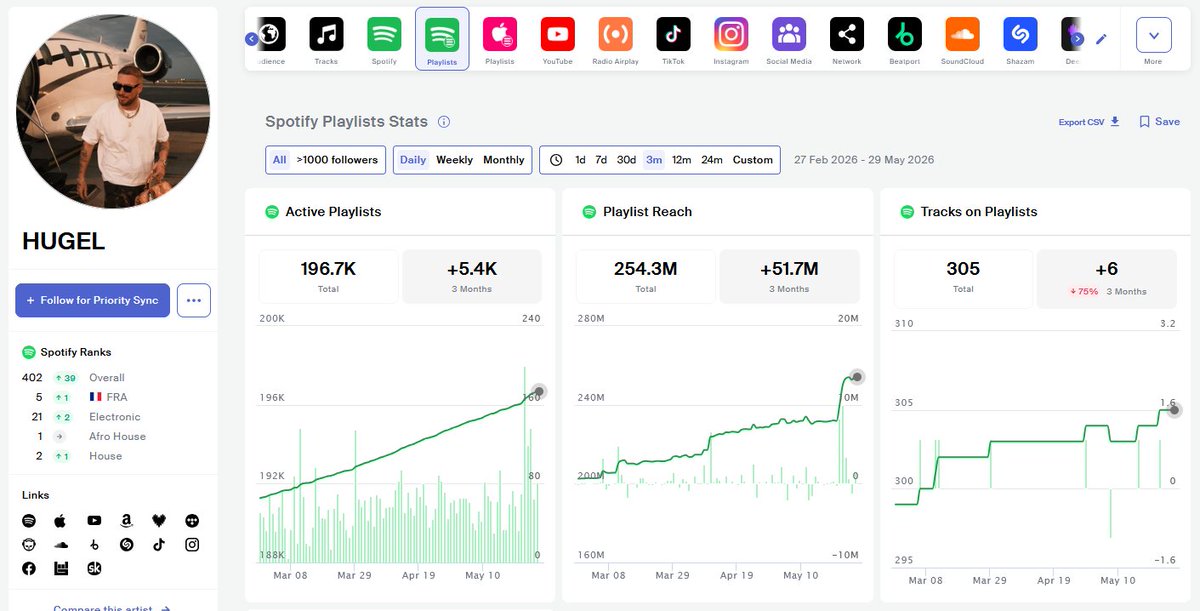This screenshot has width=1200, height=611.
Task: Switch chart granularity to Weekly
Action: 454,160
